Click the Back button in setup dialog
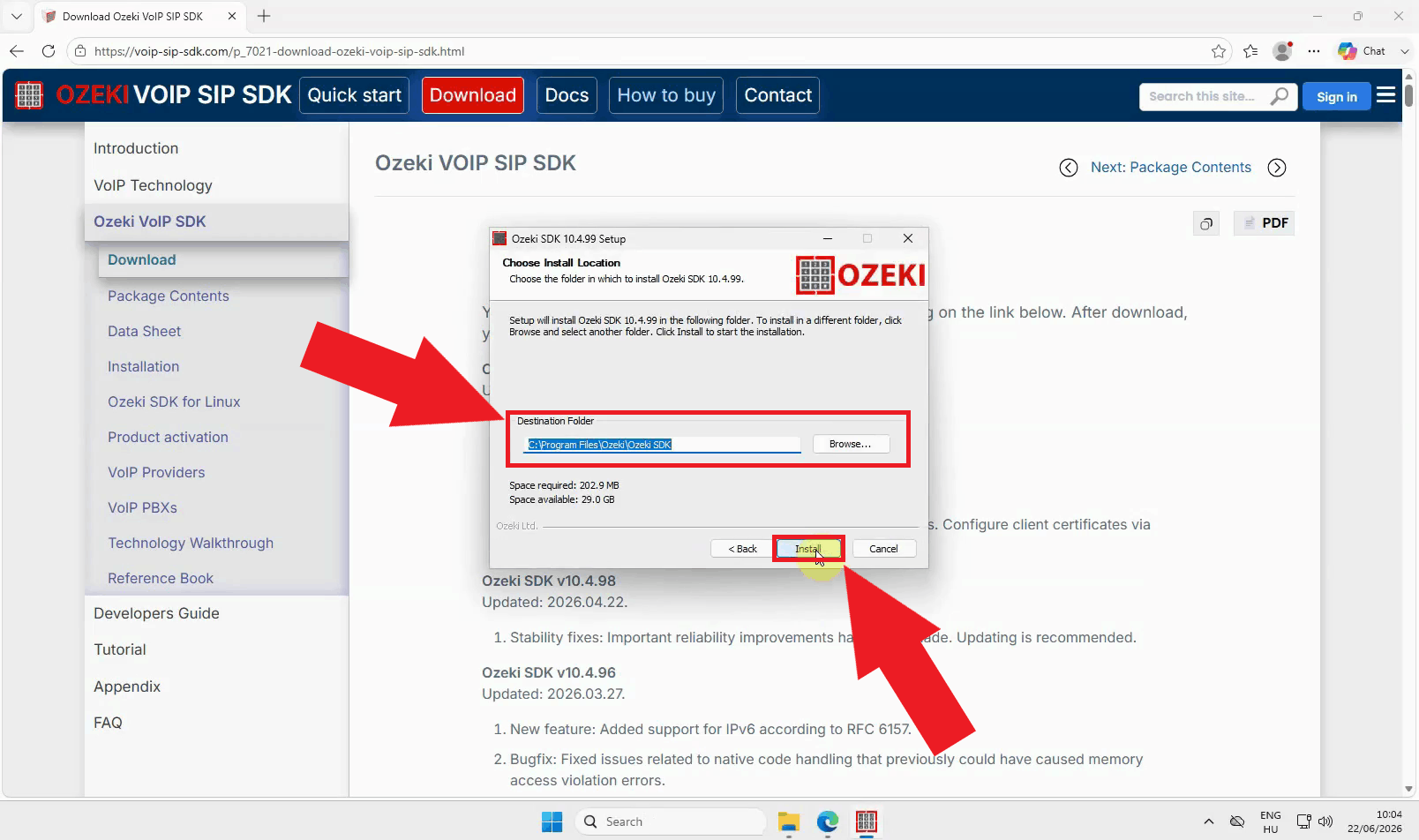1419x840 pixels. (x=742, y=549)
